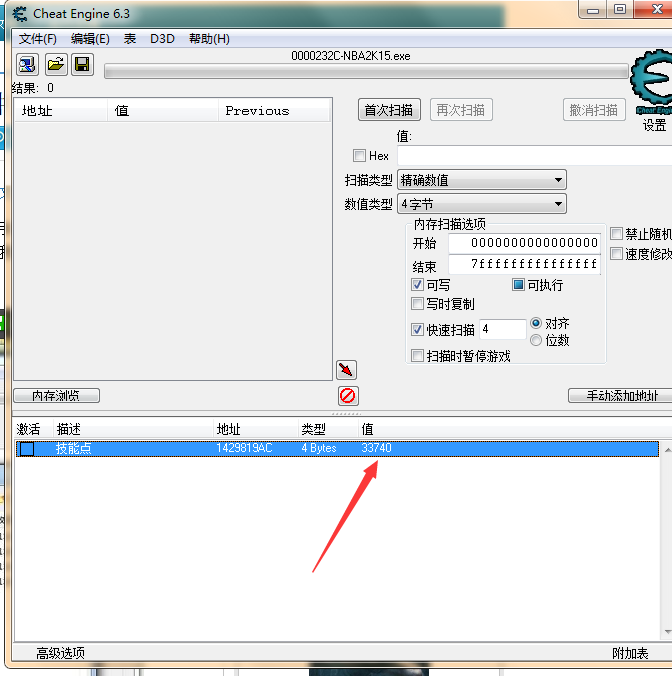Click the 首次扫描 first scan button
The height and width of the screenshot is (676, 672).
pos(389,110)
